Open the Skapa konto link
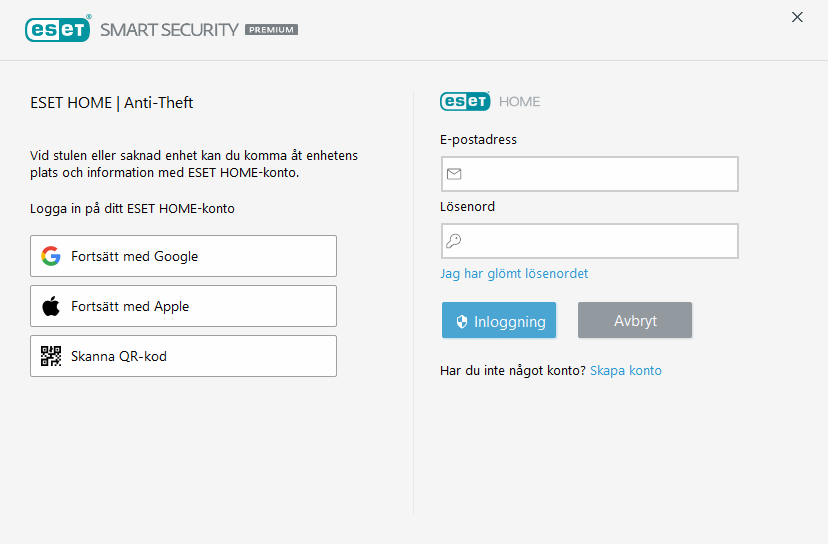The height and width of the screenshot is (544, 828). [x=626, y=370]
